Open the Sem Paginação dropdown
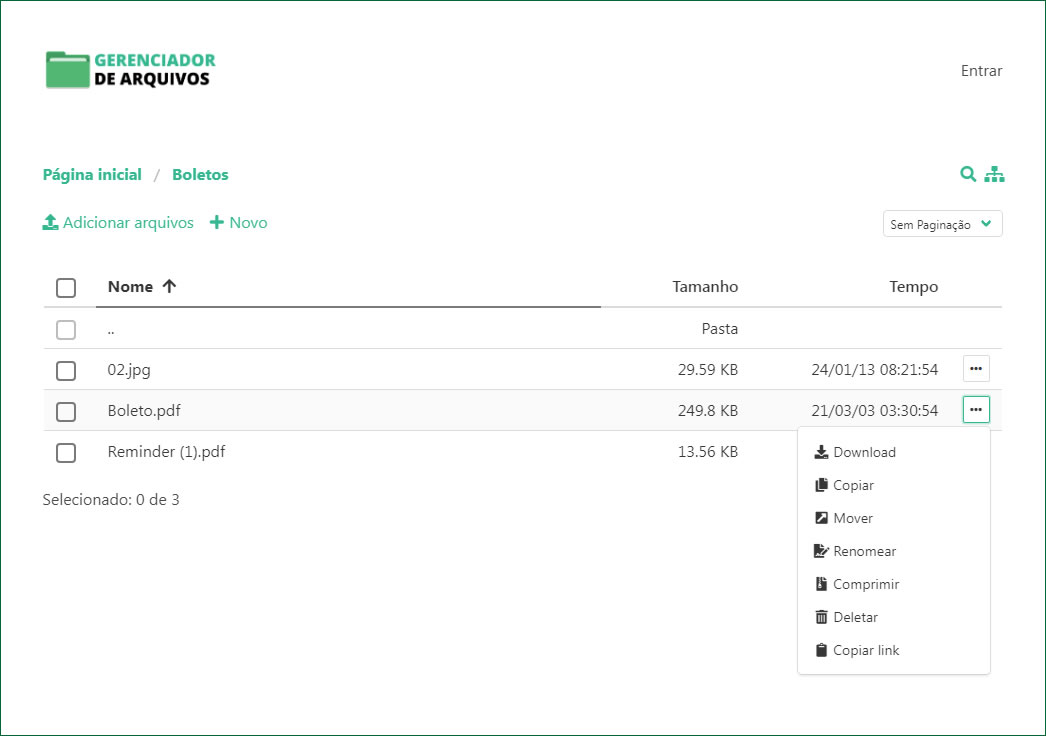The width and height of the screenshot is (1046, 736). coord(942,224)
